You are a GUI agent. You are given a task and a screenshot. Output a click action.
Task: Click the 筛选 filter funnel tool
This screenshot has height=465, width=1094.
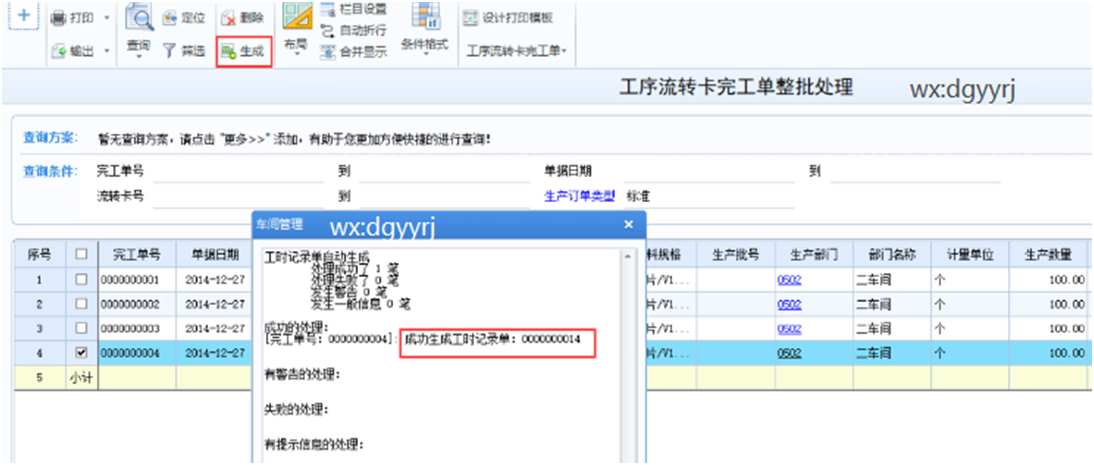[183, 50]
